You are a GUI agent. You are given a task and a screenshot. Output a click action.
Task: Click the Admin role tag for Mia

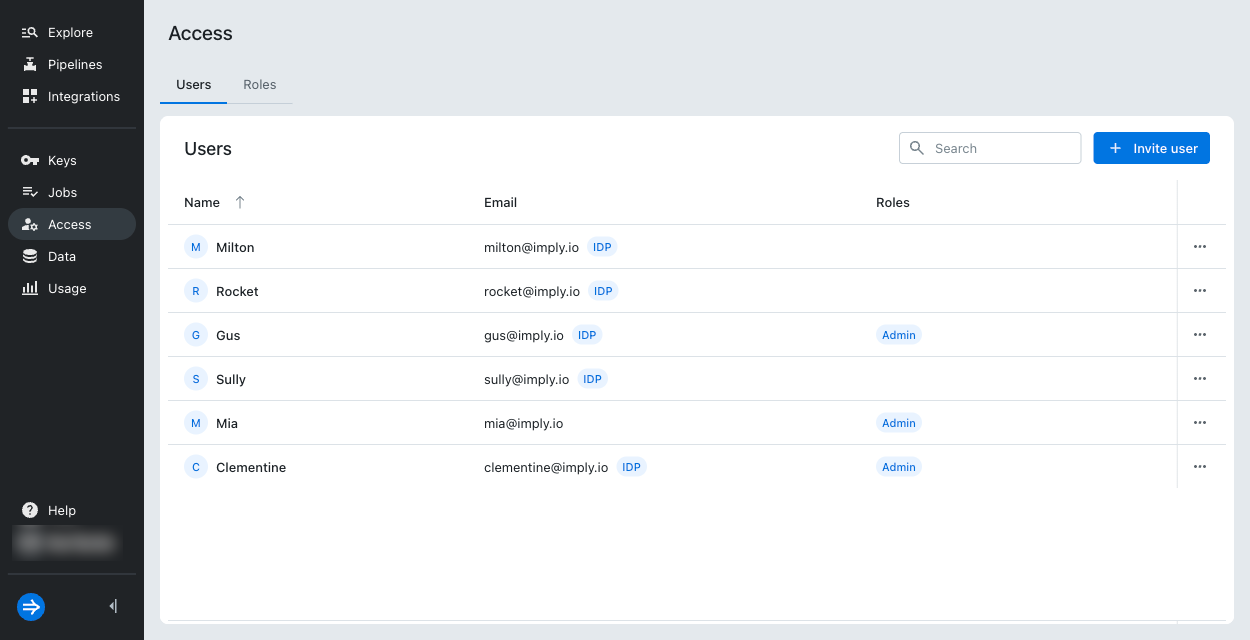[899, 423]
